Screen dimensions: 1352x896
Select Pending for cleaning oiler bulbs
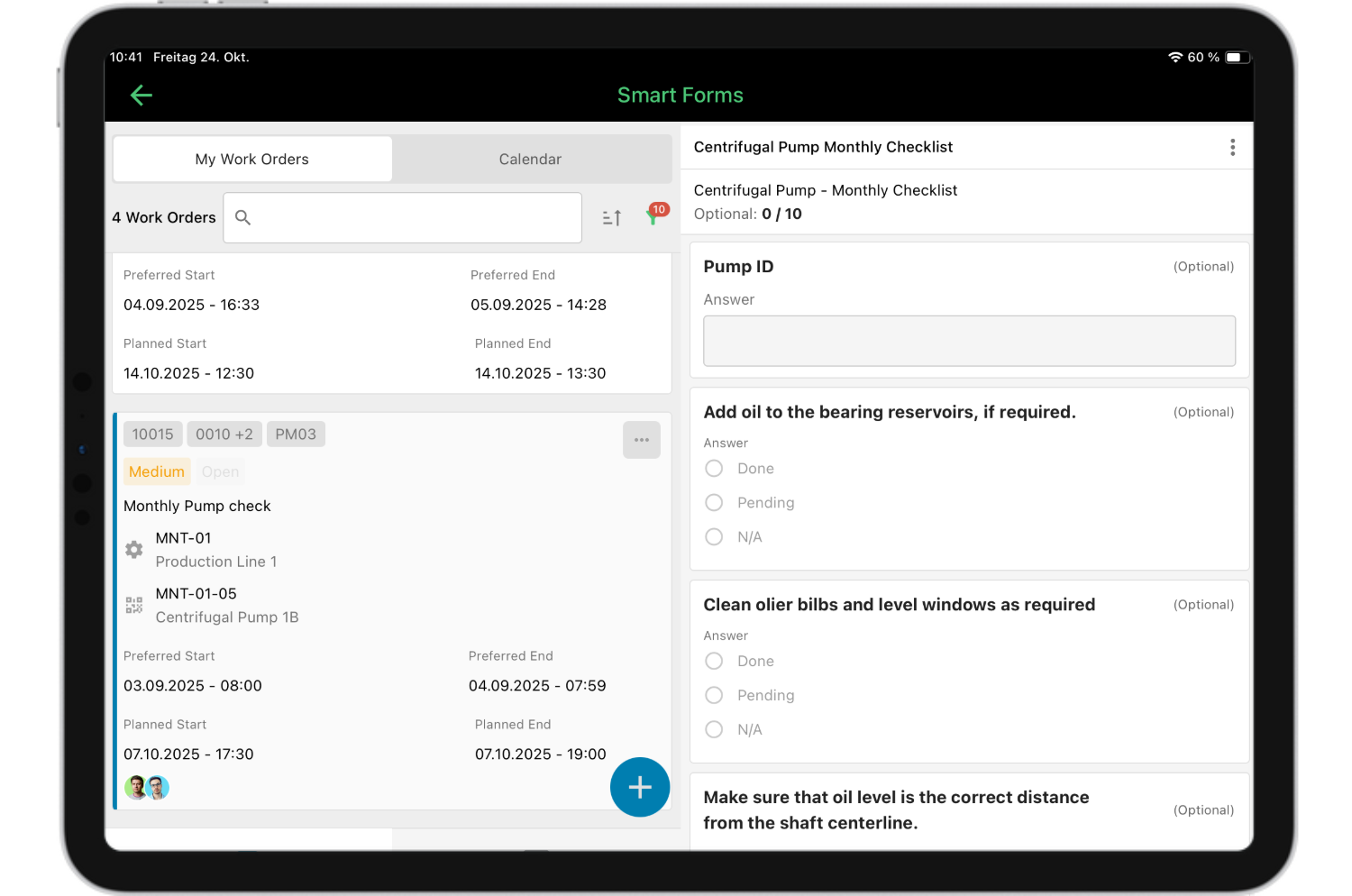coord(713,695)
